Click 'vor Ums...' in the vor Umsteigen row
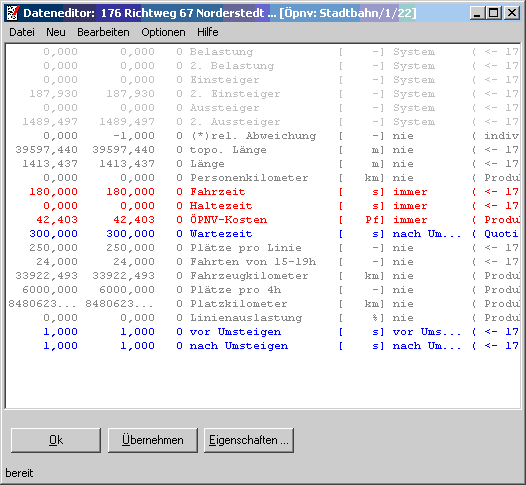 point(427,332)
